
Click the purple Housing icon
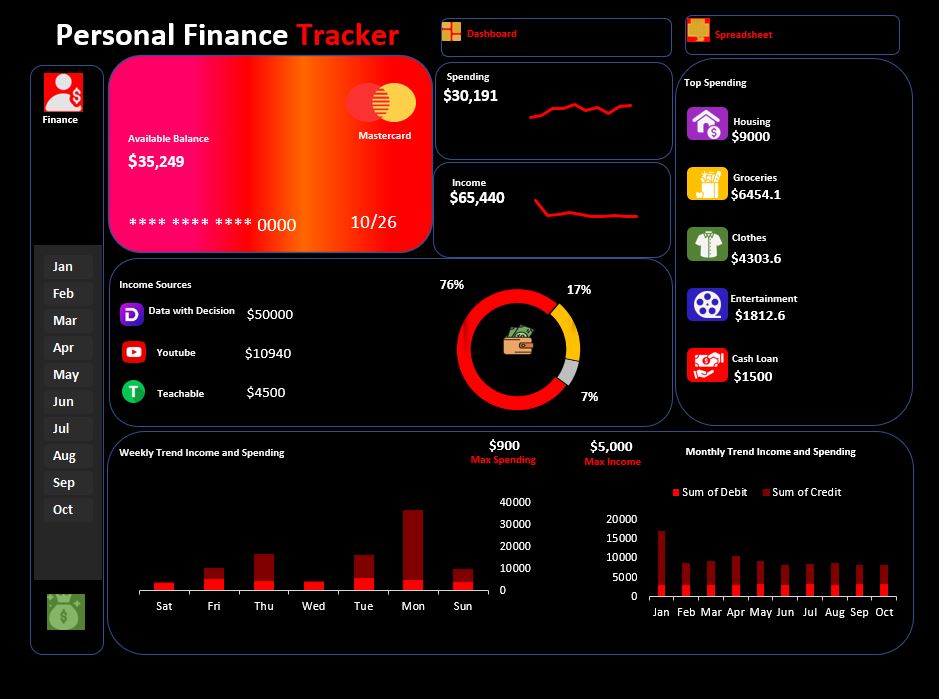(707, 123)
